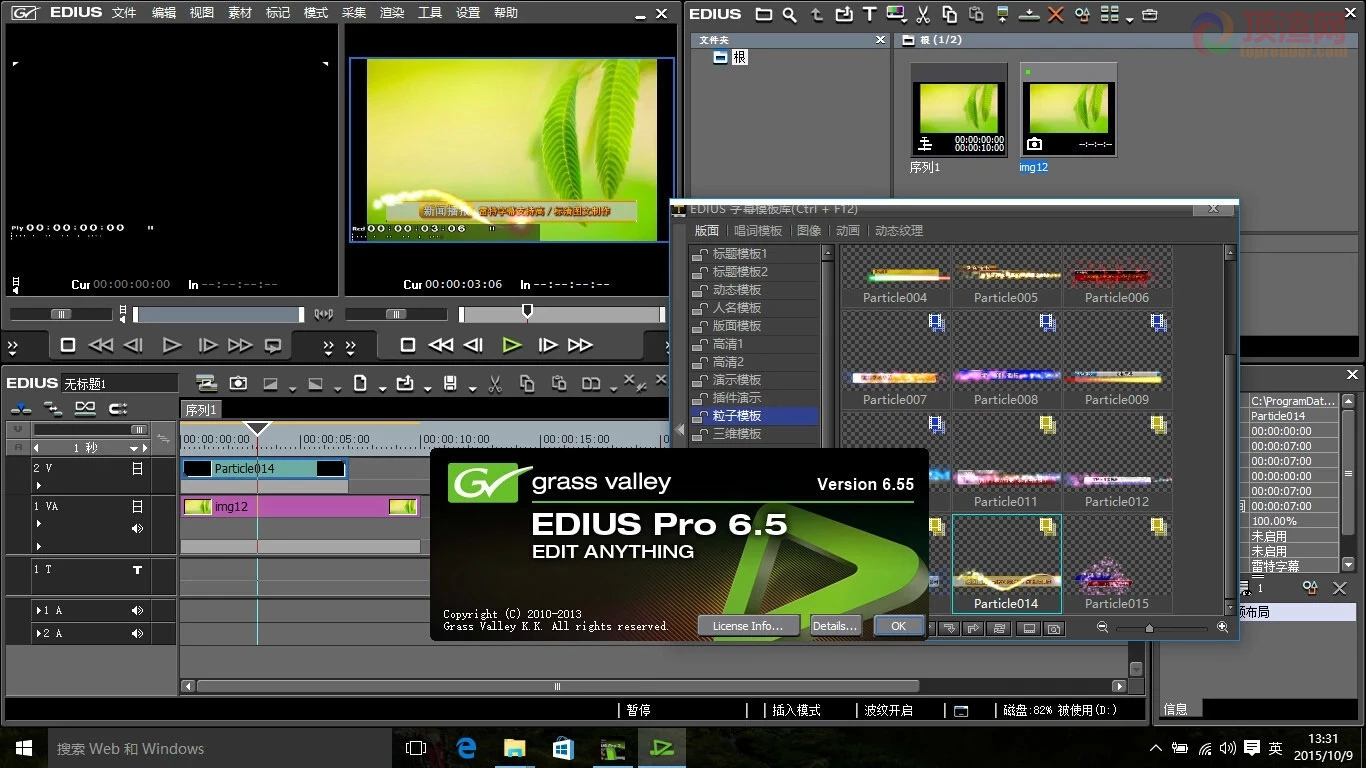Go up one folder in bin

(x=817, y=14)
